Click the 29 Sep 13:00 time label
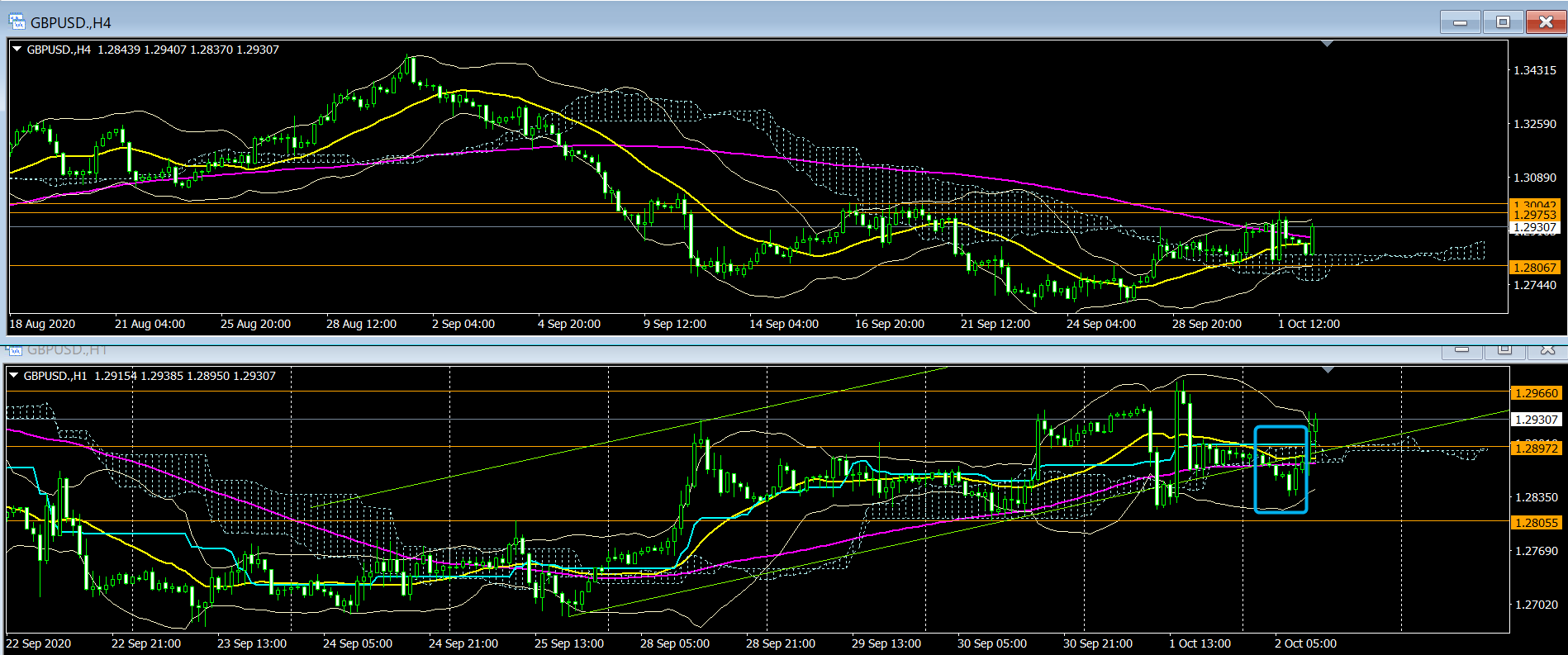1568x655 pixels. [886, 643]
